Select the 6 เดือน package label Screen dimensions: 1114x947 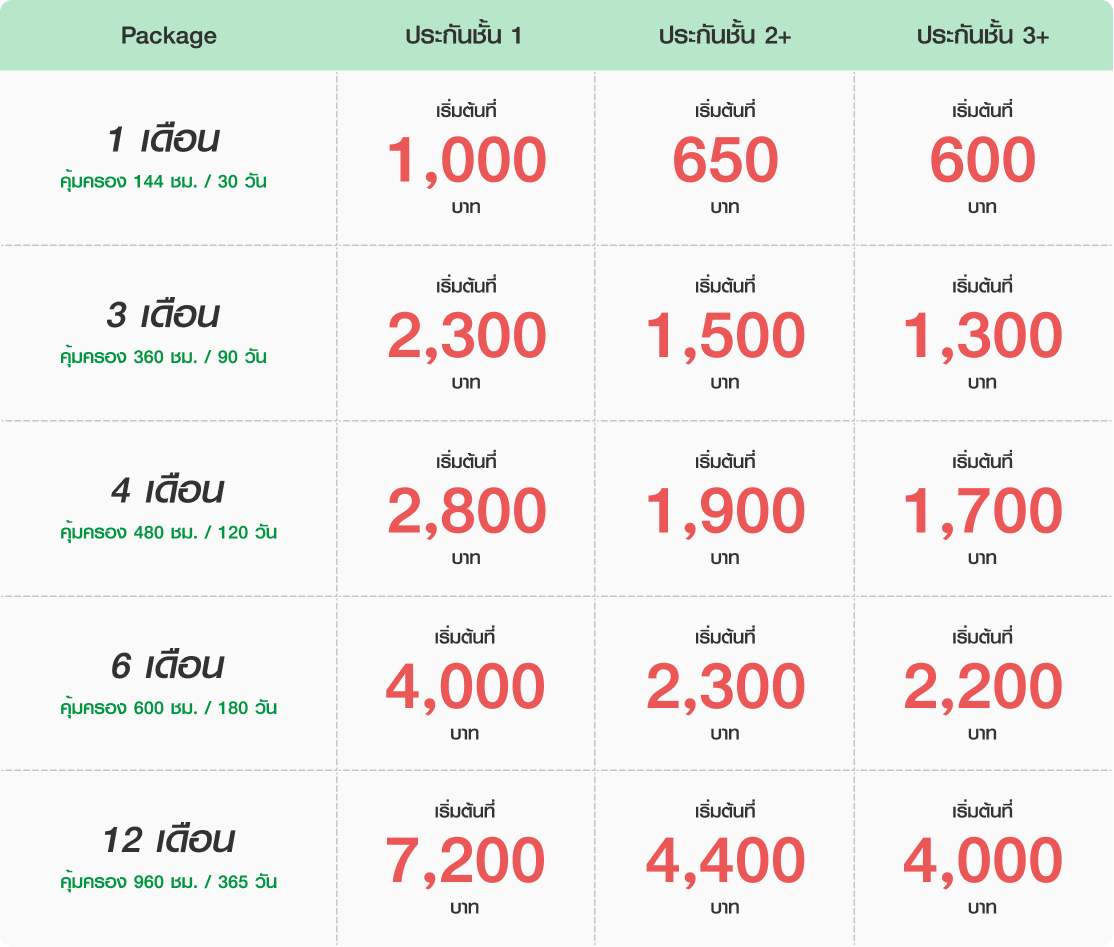[167, 666]
